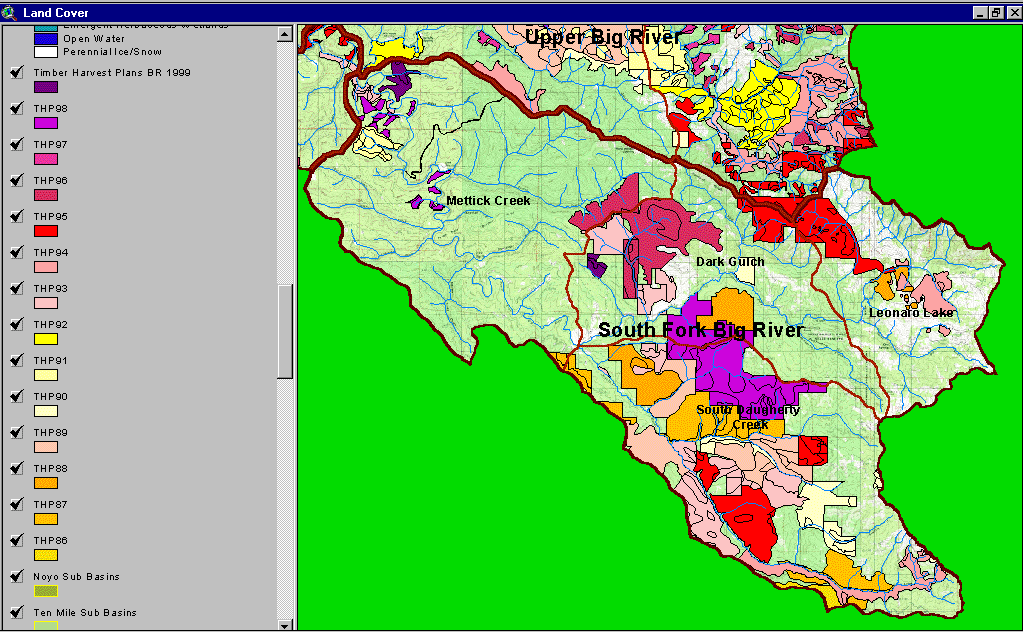This screenshot has width=1023, height=632.
Task: Toggle the THP90 checkbox
Action: (x=17, y=396)
